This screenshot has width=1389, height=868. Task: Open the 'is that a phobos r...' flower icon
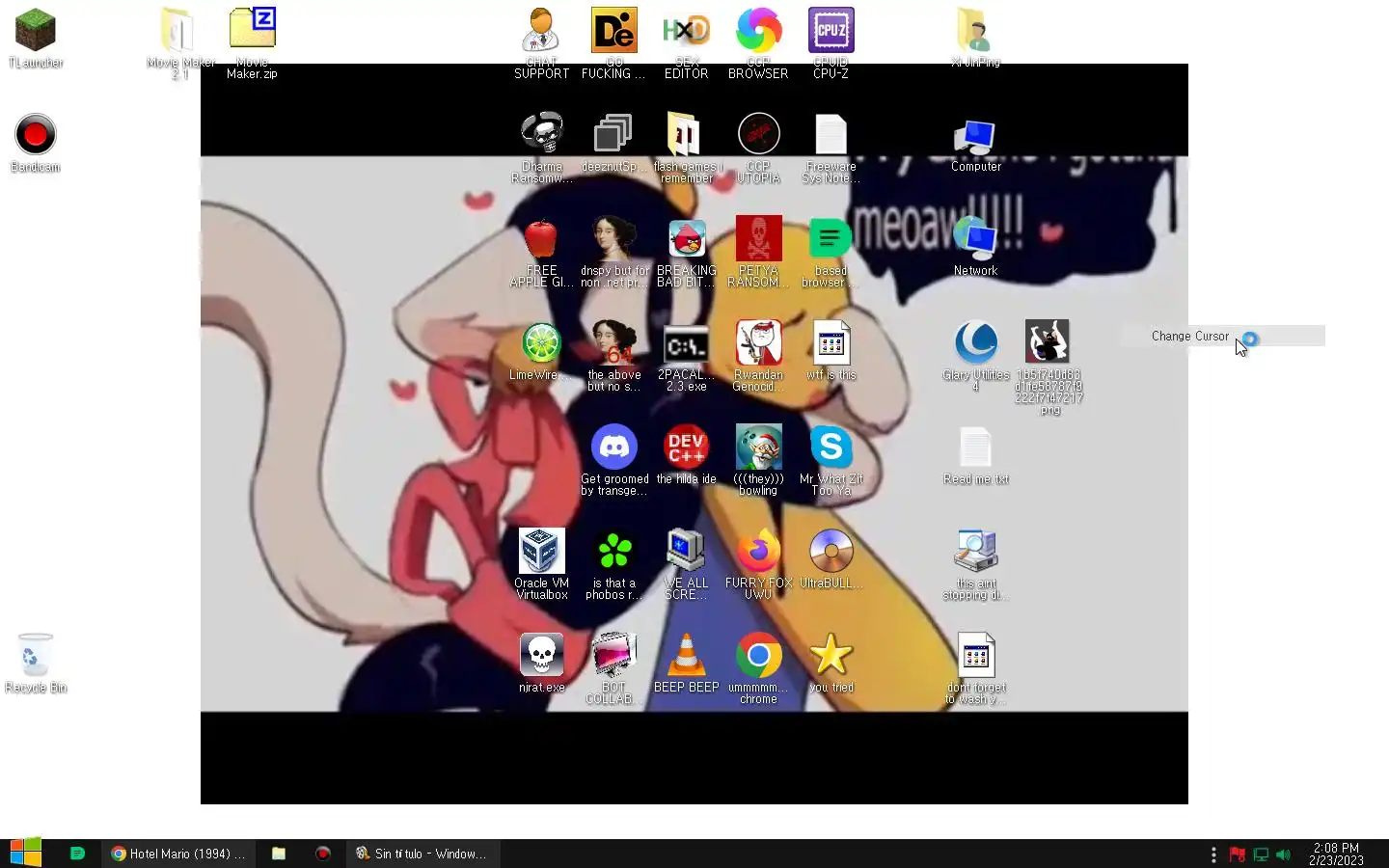pos(613,552)
